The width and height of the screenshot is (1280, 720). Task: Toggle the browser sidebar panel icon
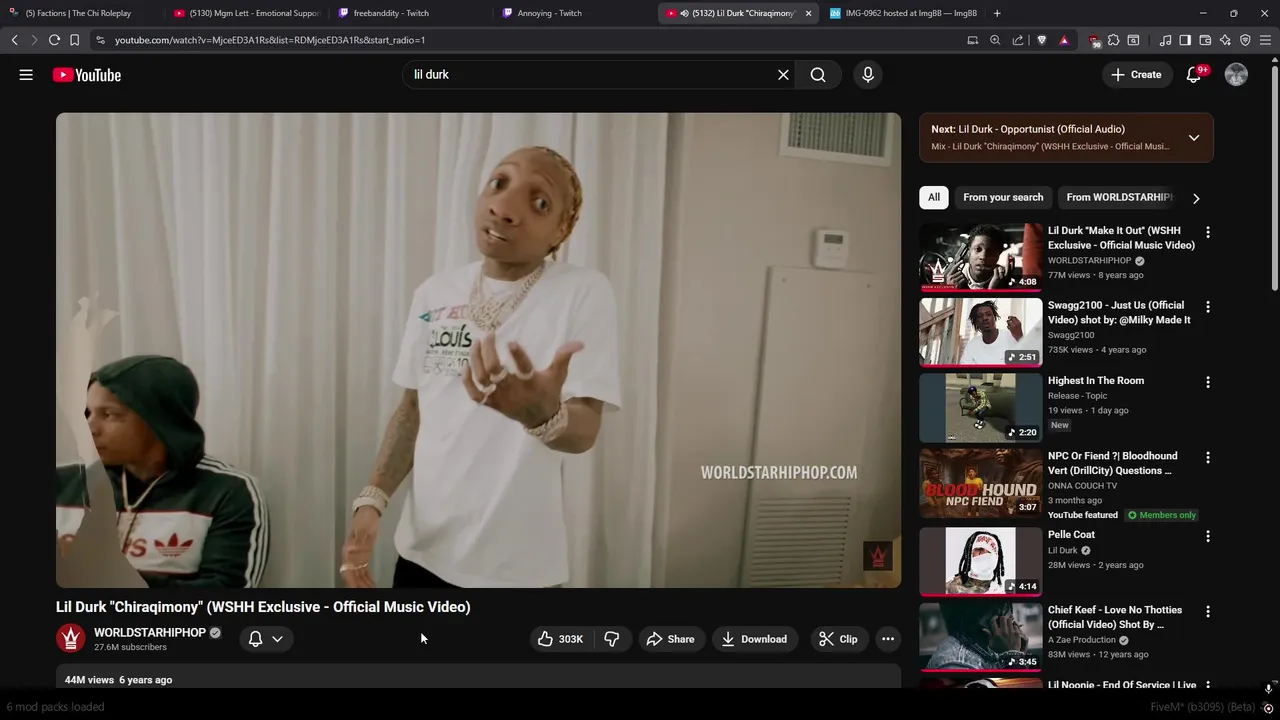pos(1185,40)
